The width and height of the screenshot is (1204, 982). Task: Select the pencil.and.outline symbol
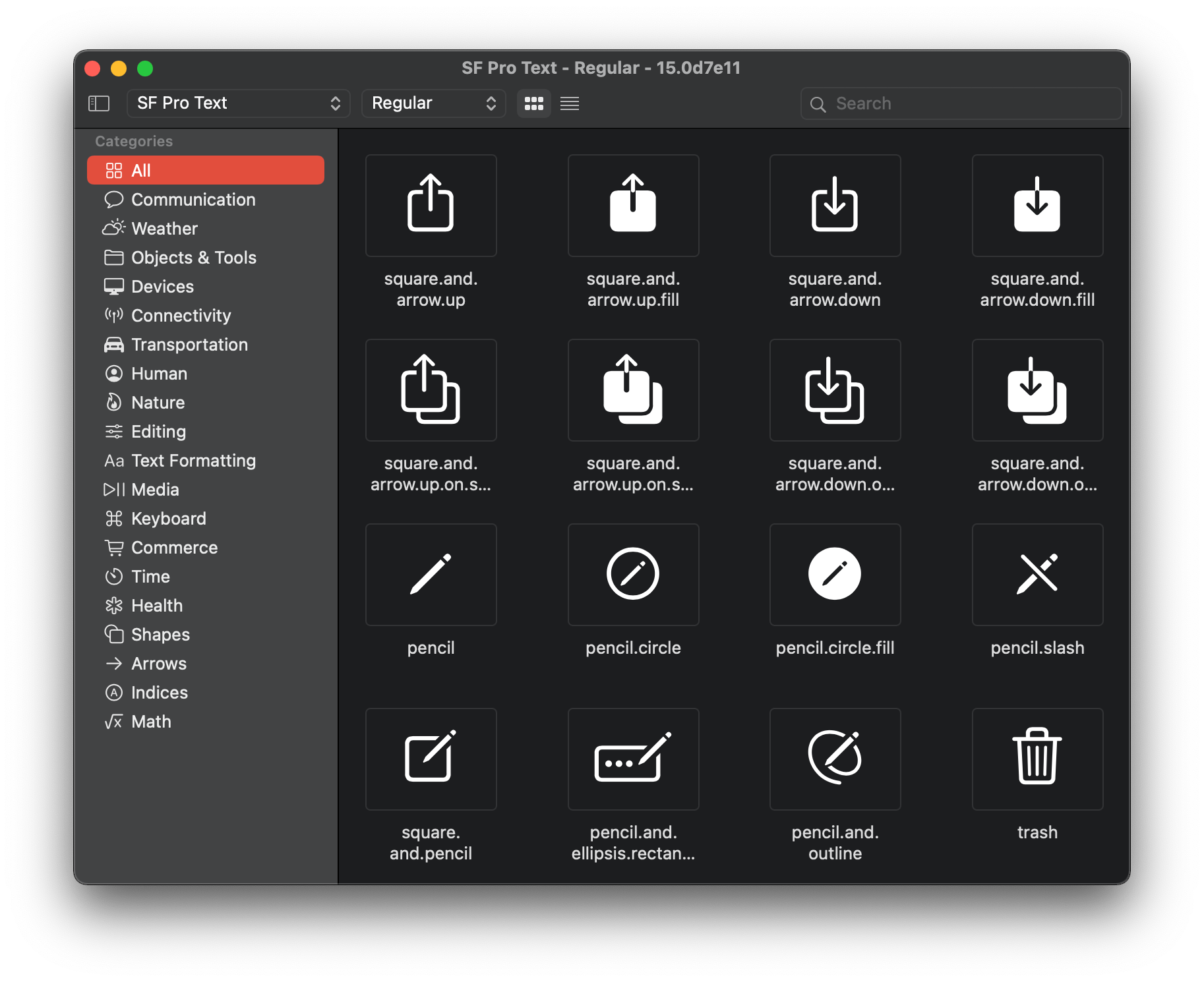(835, 759)
